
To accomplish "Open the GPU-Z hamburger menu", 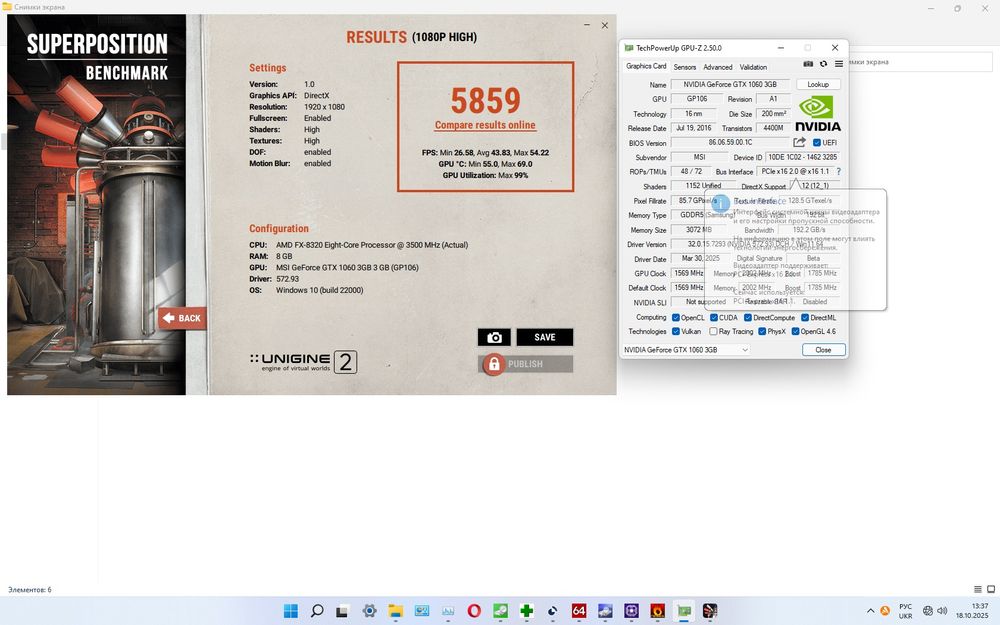I will pyautogui.click(x=839, y=64).
